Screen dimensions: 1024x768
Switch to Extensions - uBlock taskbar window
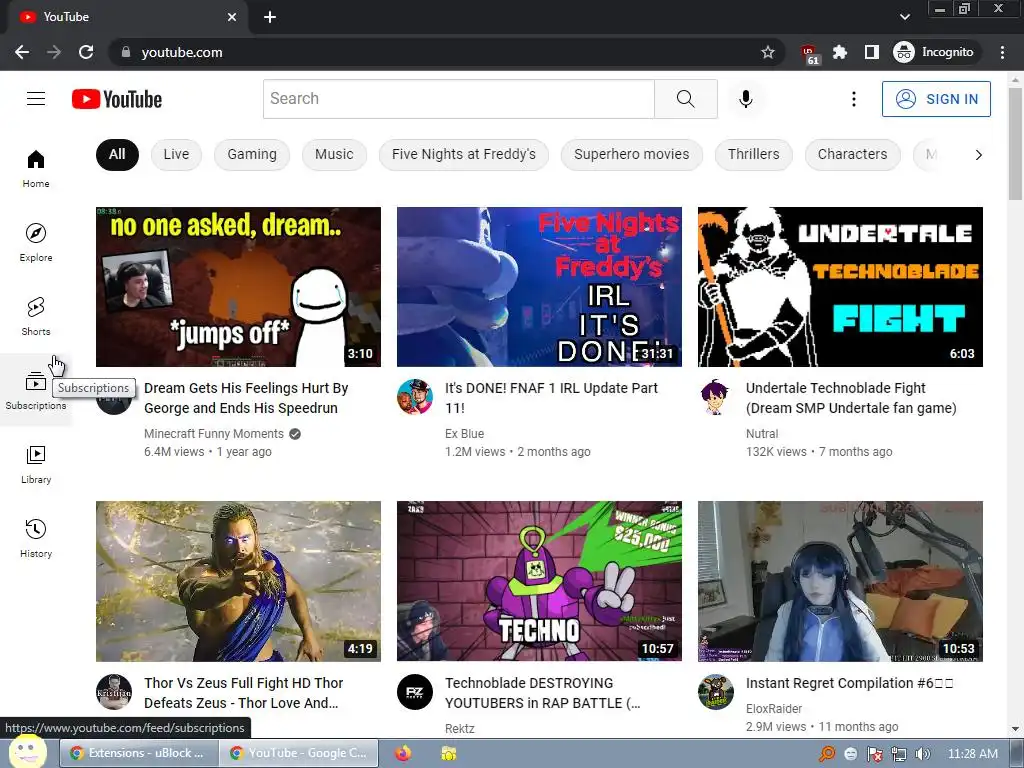click(x=138, y=754)
